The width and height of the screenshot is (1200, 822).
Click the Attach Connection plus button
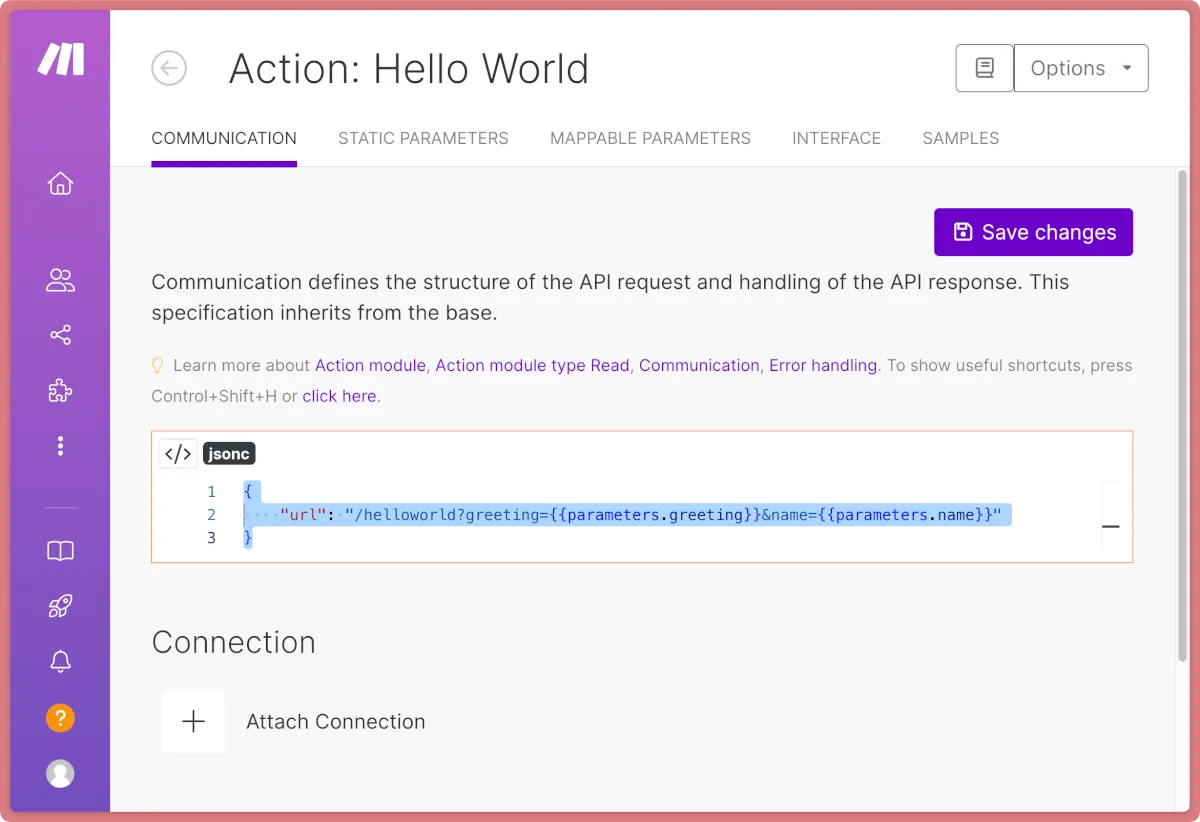pyautogui.click(x=194, y=721)
